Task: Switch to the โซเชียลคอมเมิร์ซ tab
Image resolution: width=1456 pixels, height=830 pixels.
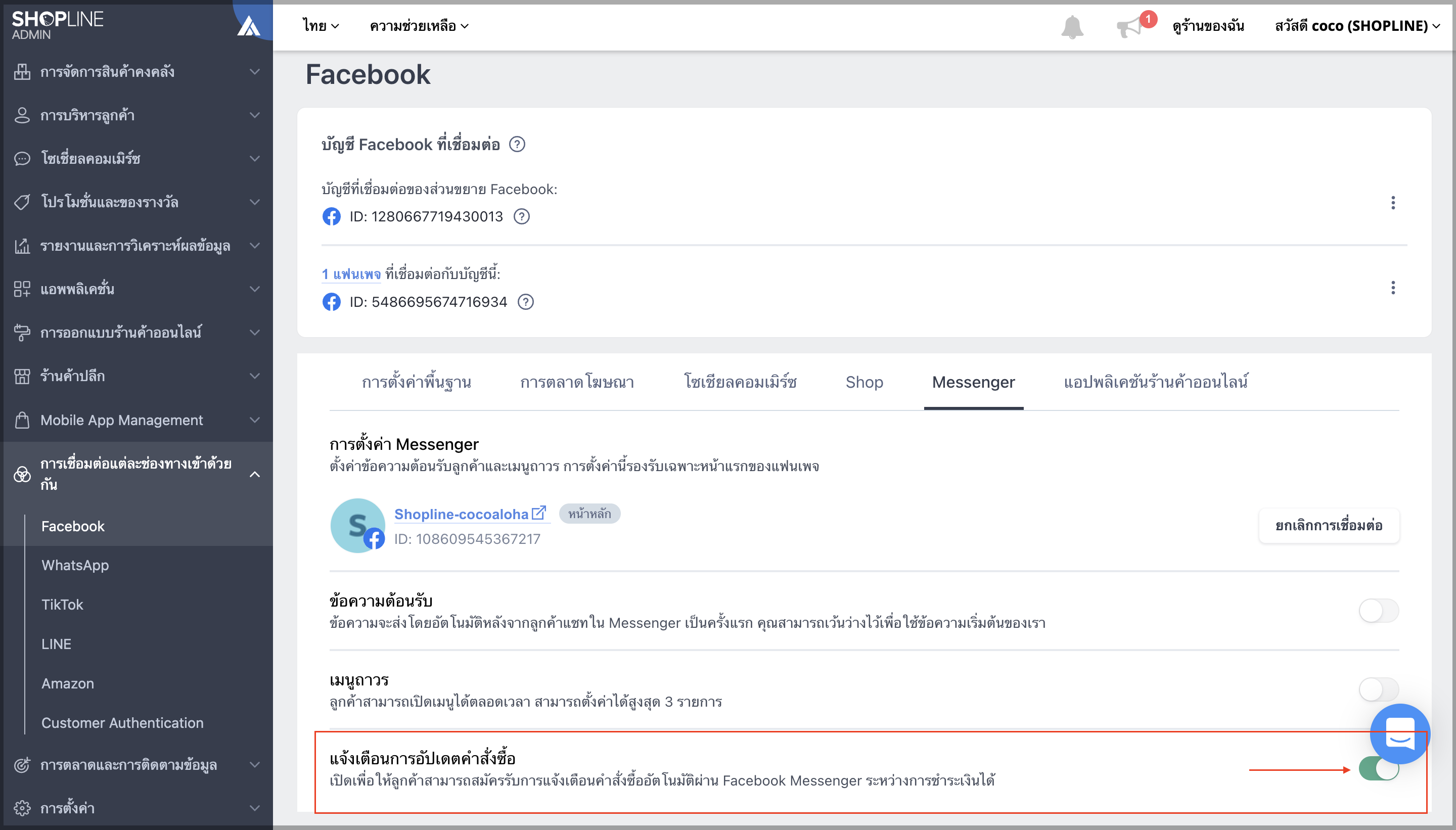Action: tap(741, 382)
